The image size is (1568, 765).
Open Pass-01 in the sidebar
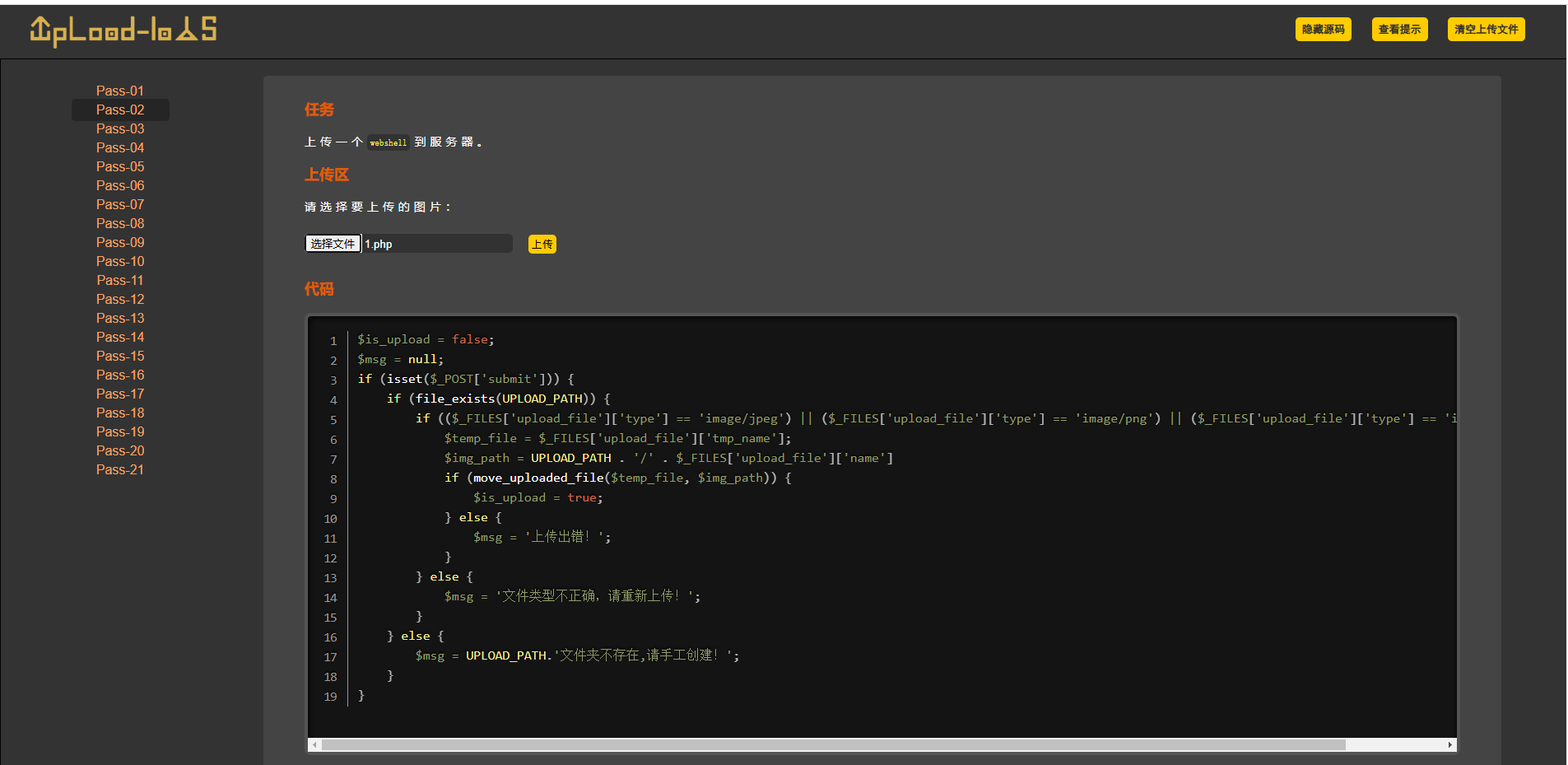120,91
